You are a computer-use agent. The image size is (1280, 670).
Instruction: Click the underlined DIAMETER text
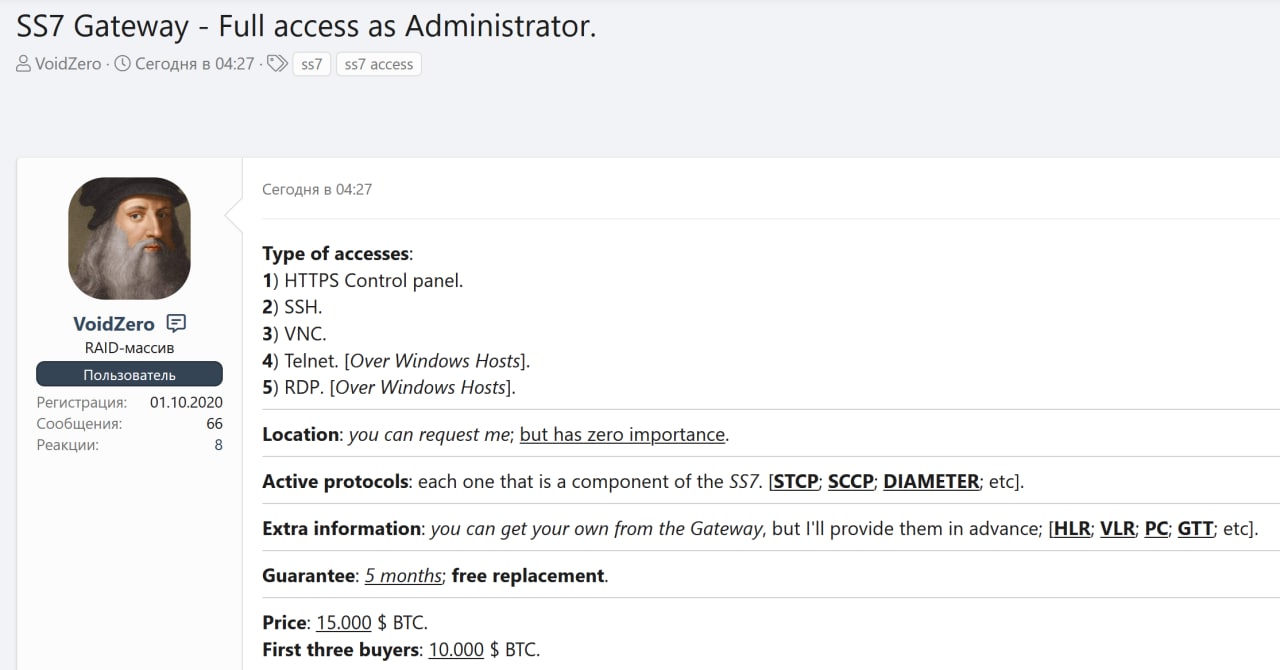pyautogui.click(x=931, y=481)
